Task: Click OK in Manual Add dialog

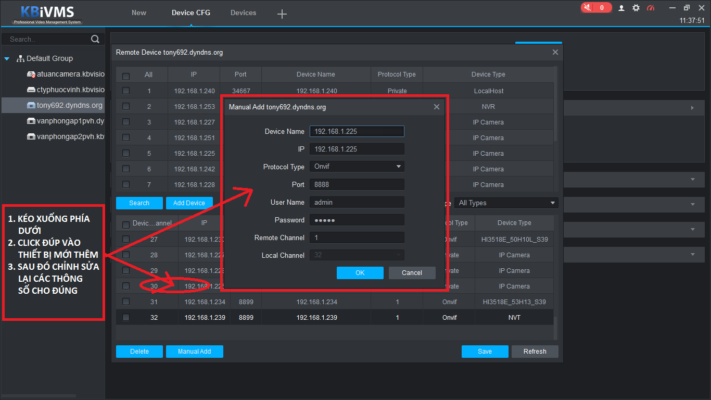Action: click(360, 273)
